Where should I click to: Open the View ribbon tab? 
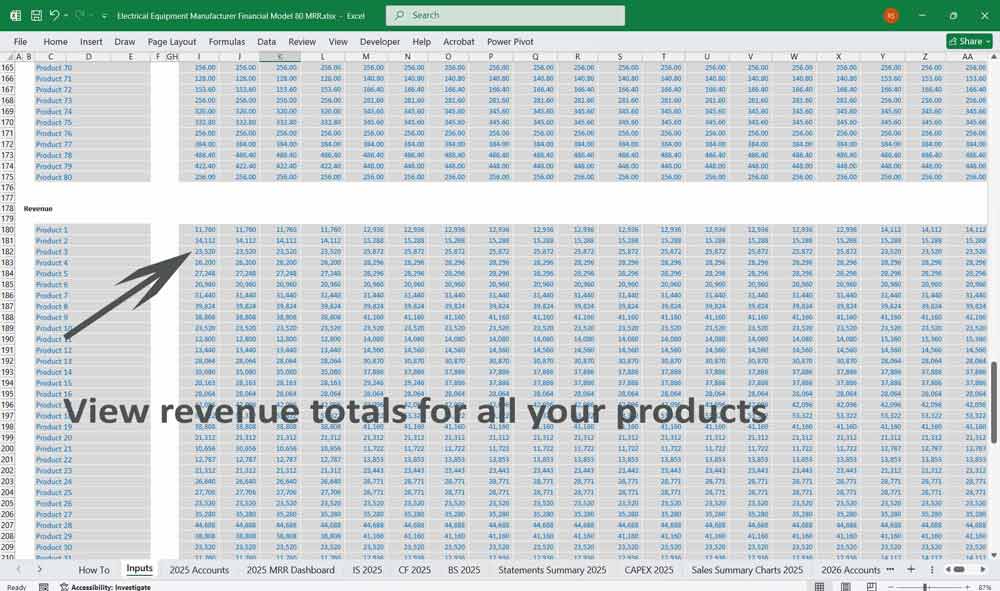pos(338,41)
